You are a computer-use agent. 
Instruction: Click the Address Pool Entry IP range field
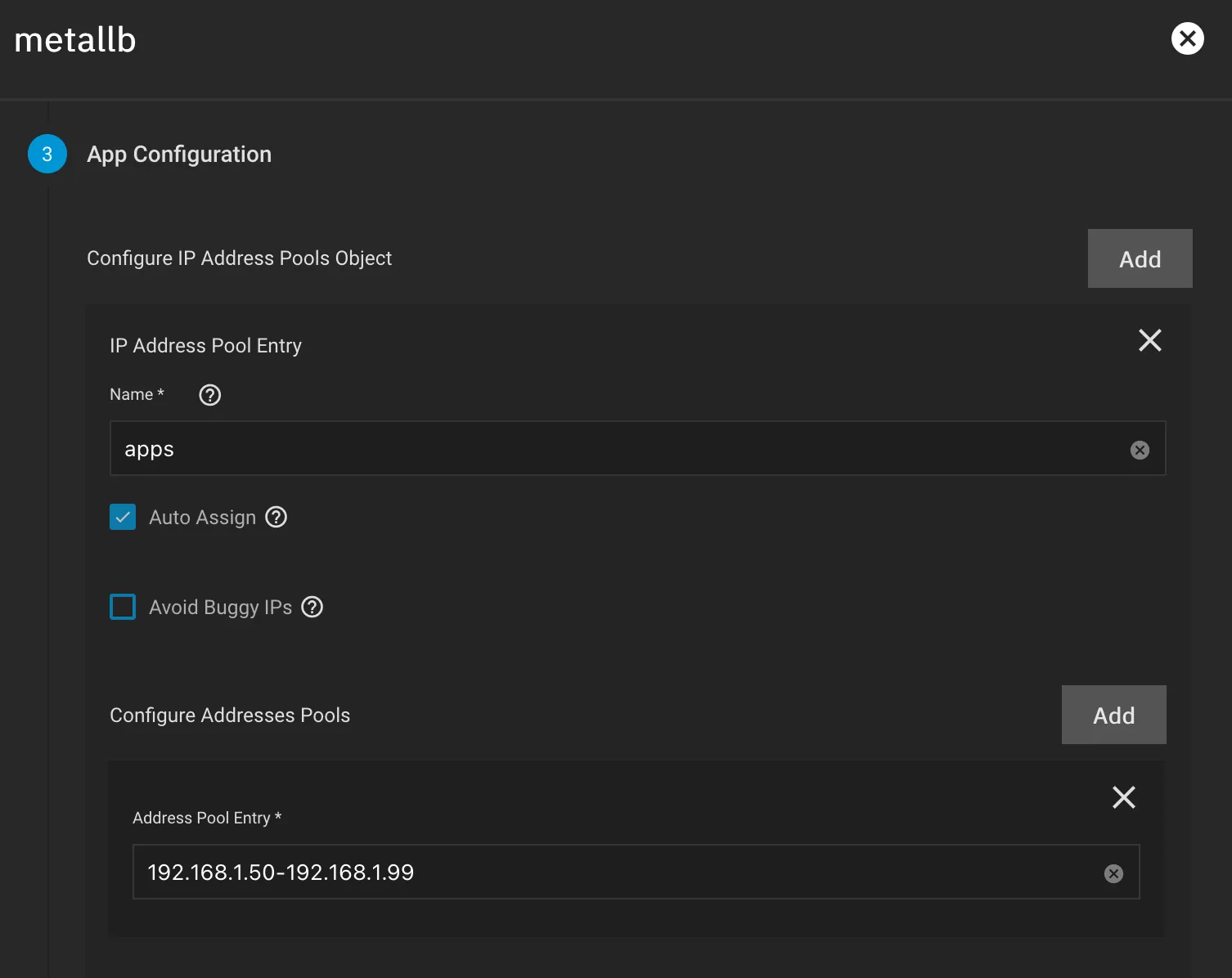click(614, 873)
